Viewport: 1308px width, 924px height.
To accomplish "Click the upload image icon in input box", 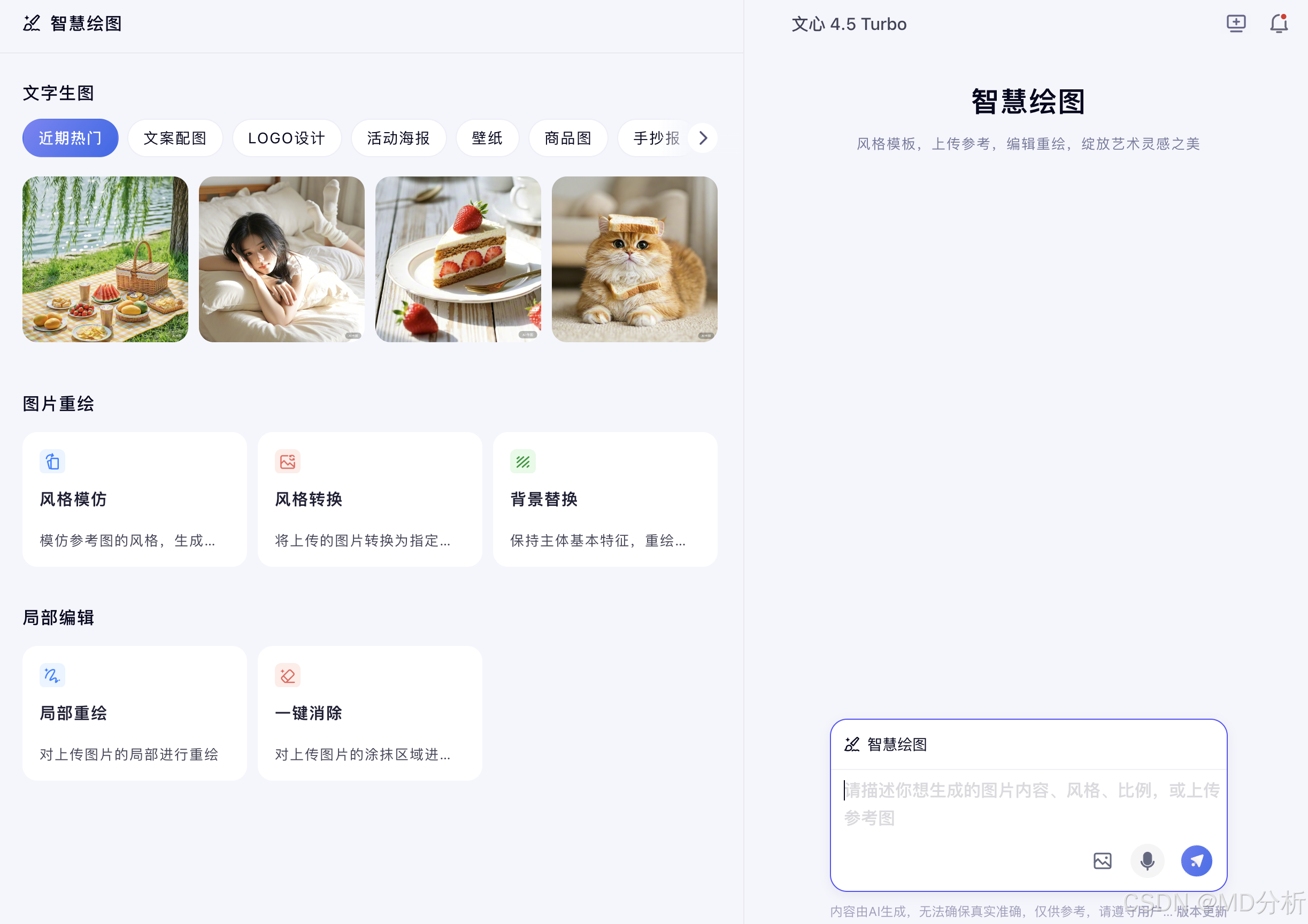I will click(1102, 860).
